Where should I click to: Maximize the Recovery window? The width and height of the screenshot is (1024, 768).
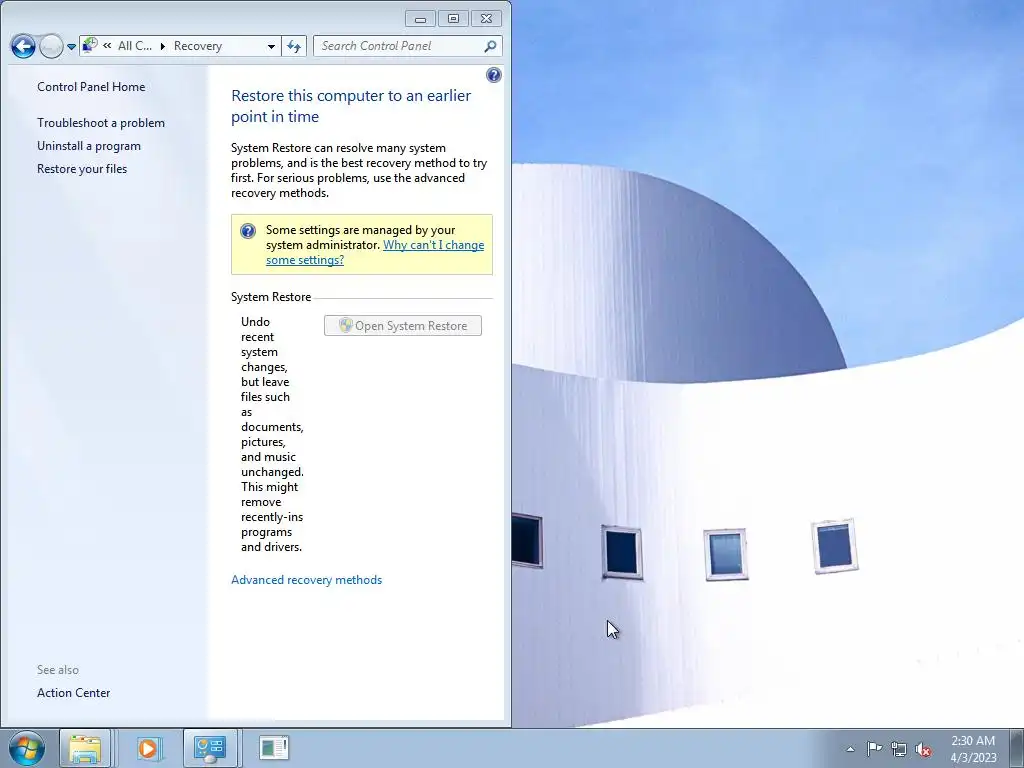[x=453, y=19]
